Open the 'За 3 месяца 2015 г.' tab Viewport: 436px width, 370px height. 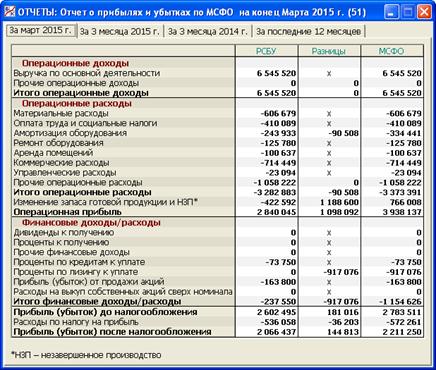tap(120, 32)
